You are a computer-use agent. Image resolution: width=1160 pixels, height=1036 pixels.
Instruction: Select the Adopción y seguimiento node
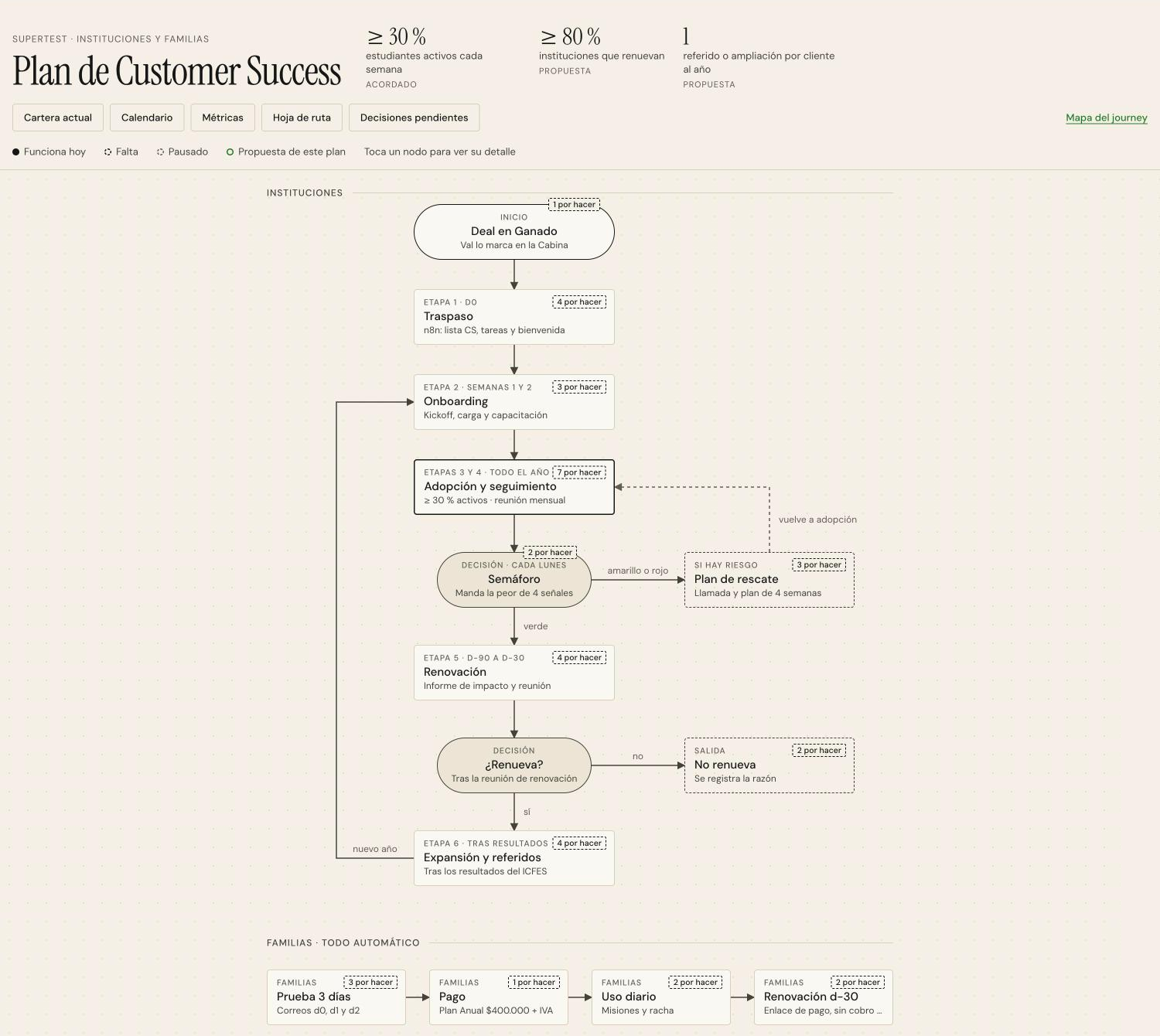tap(514, 487)
